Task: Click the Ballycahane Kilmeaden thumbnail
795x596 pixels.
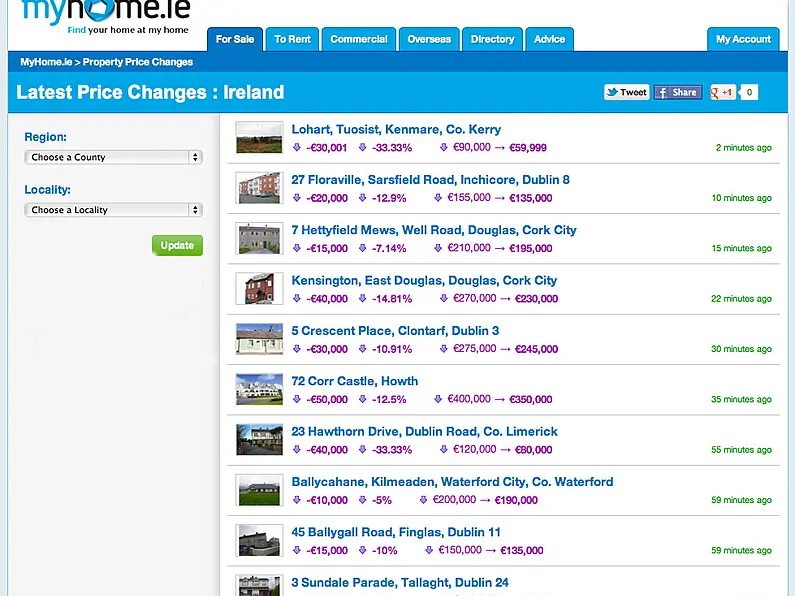Action: tap(259, 490)
